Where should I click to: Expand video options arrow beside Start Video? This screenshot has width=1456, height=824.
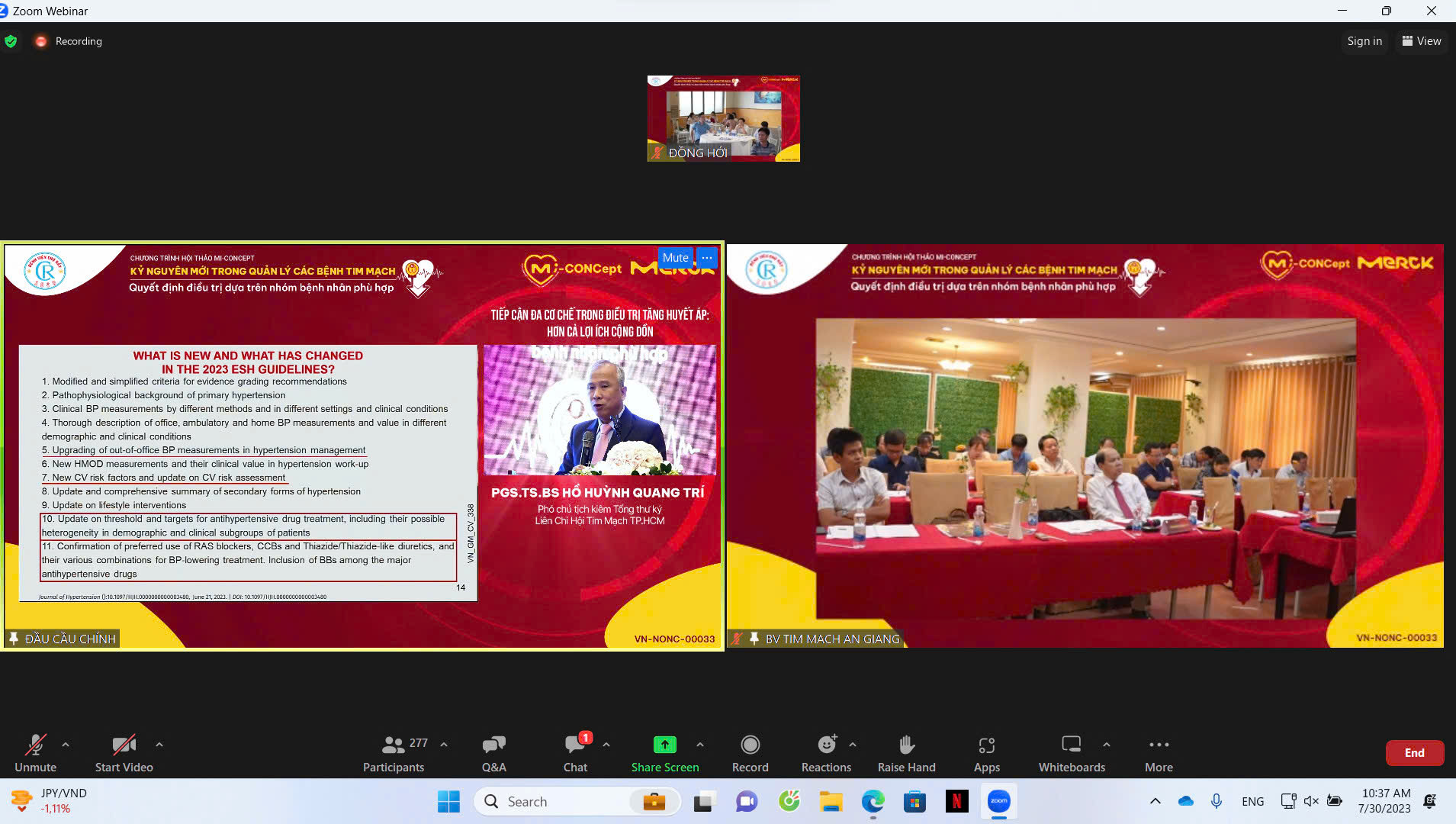pos(159,744)
